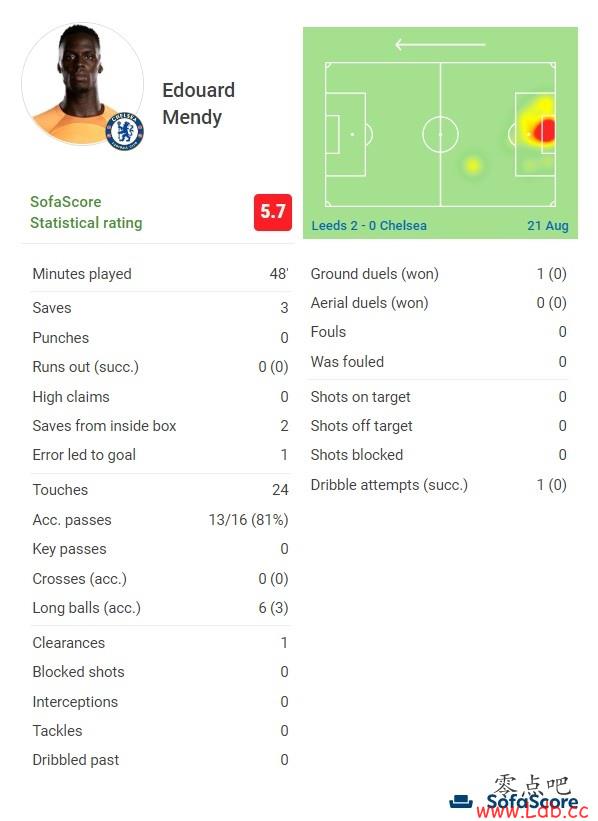This screenshot has height=821, width=598.
Task: Click the 21 Aug match date
Action: (548, 226)
